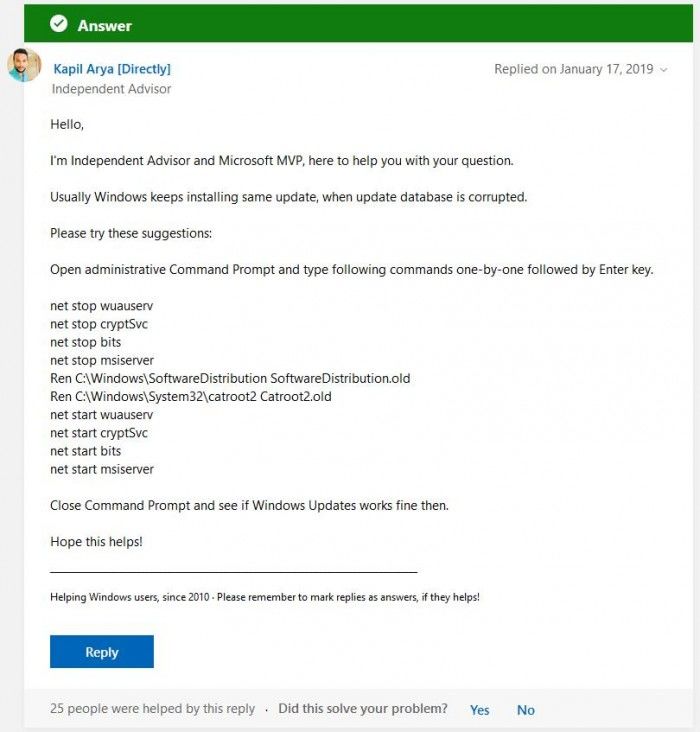Click the Ren SoftwareDistribution.old command line
Viewport: 700px width, 732px height.
click(x=230, y=379)
